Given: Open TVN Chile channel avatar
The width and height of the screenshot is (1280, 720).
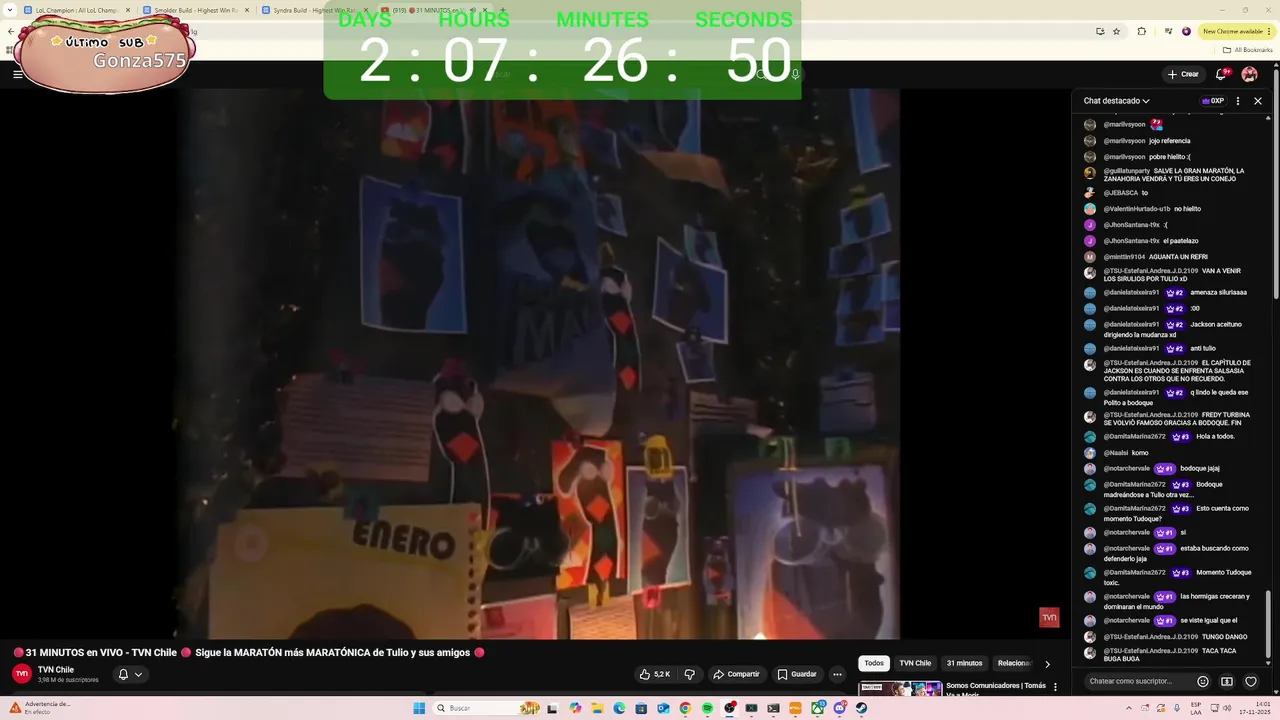Looking at the screenshot, I should coord(22,674).
